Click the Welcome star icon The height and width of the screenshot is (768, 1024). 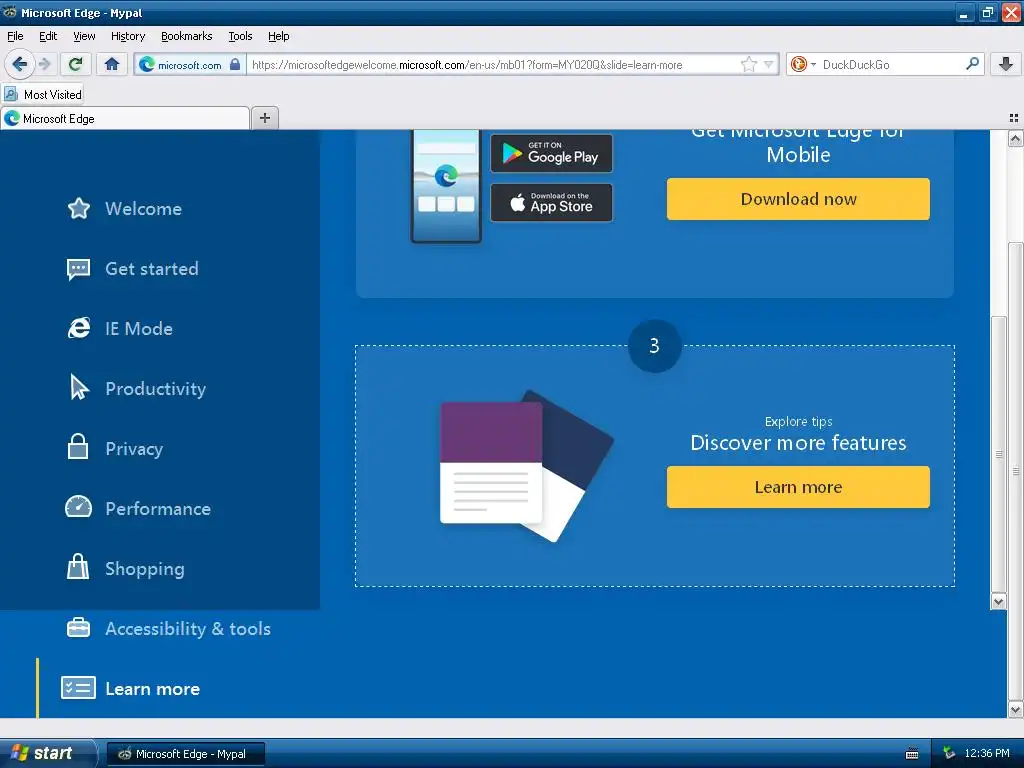(78, 208)
